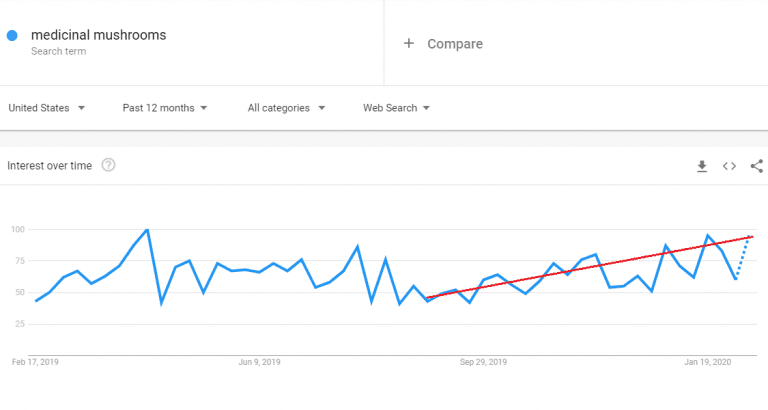Click the Feb 17, 2019 axis label
The width and height of the screenshot is (768, 410).
click(x=35, y=362)
